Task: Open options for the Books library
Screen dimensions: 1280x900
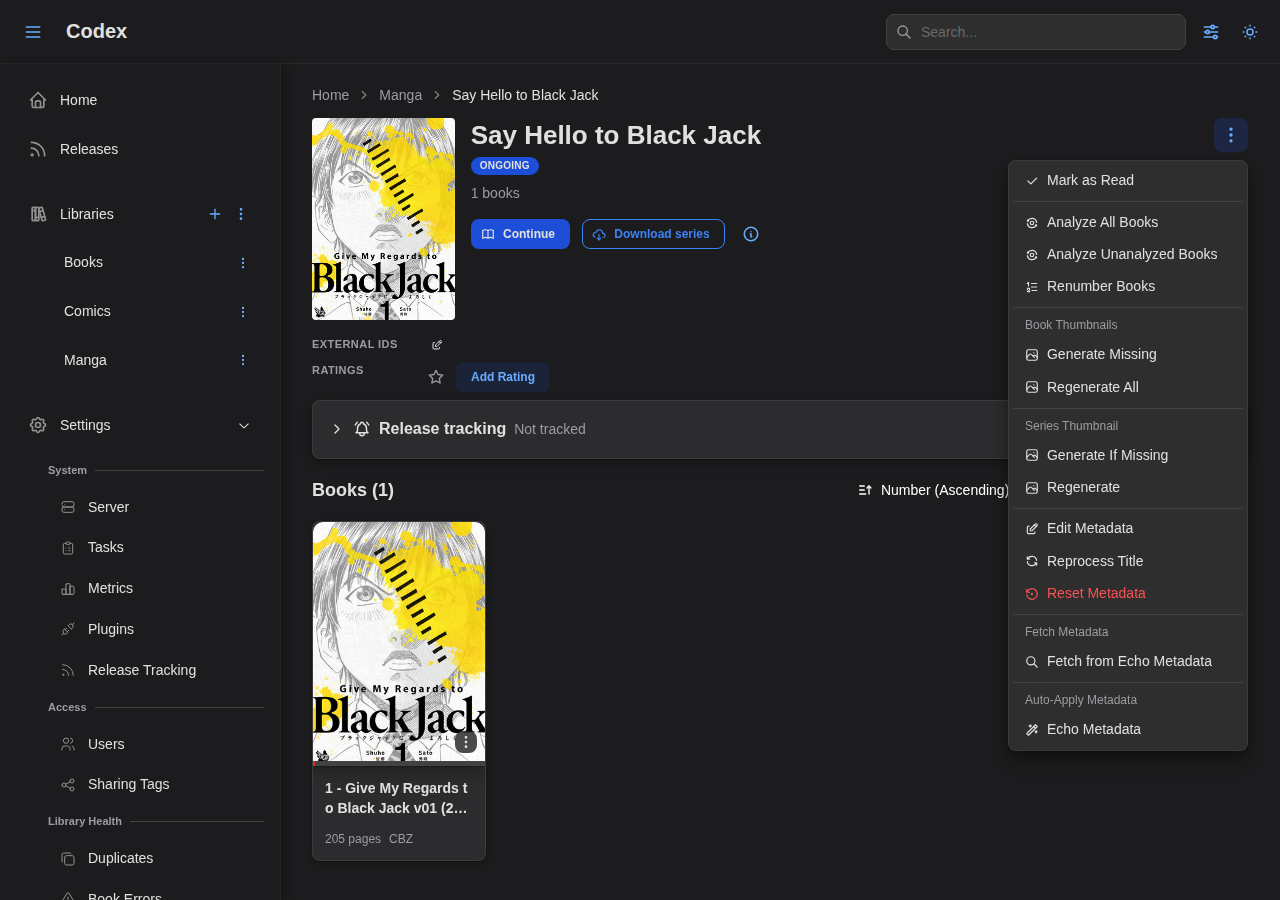Action: point(242,263)
